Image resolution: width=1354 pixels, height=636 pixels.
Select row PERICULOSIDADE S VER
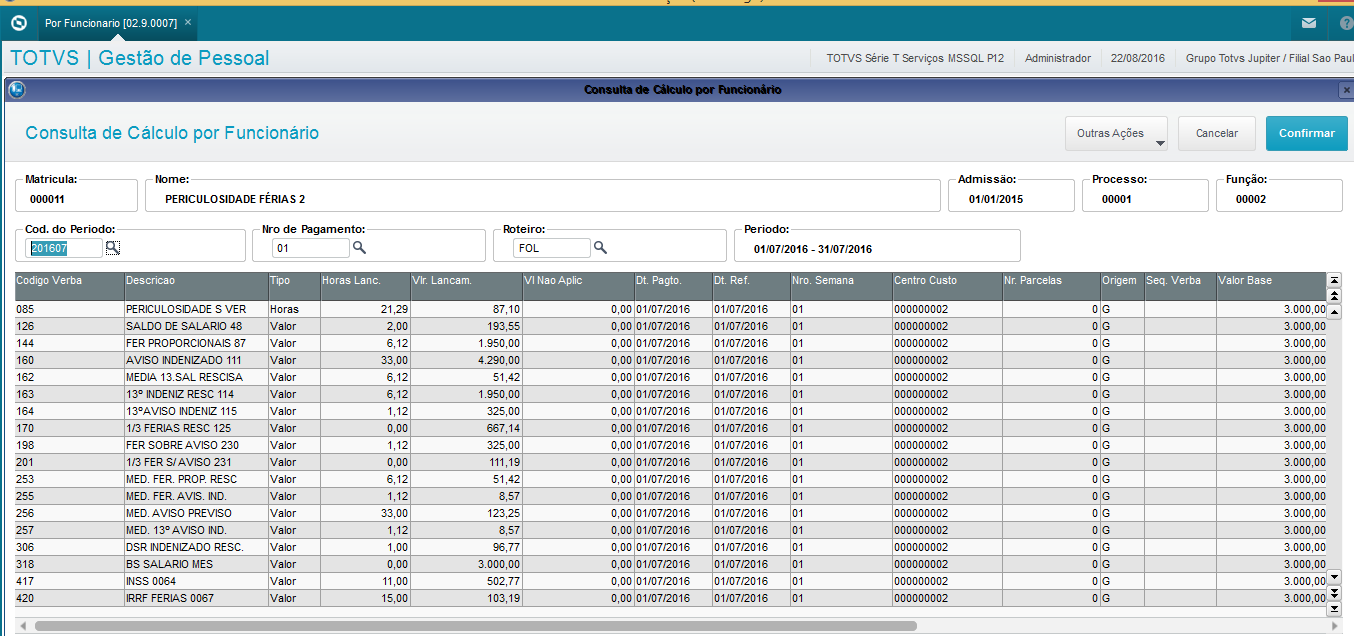point(670,309)
